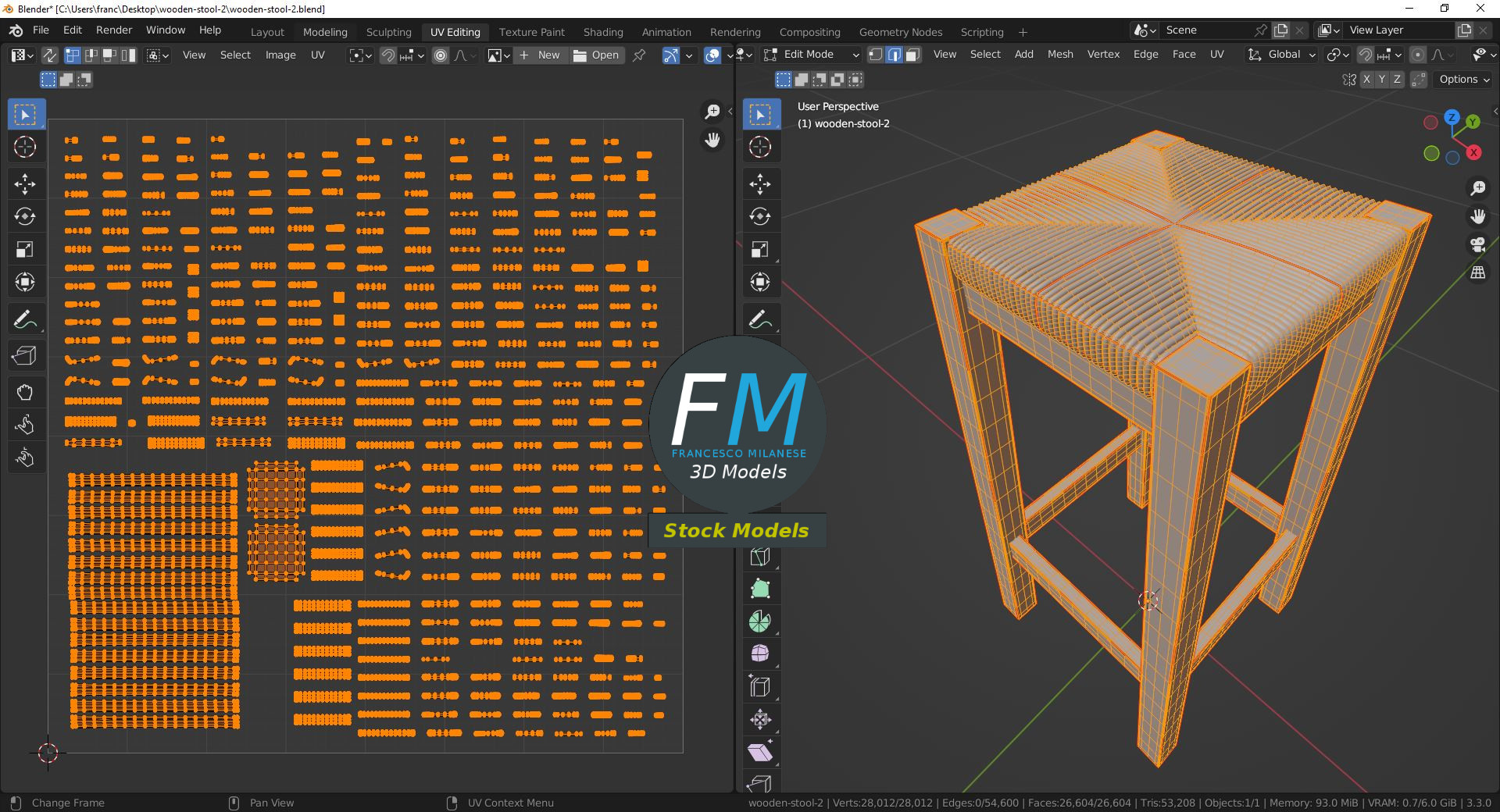Click the Blender logo menu icon
Image resolution: width=1500 pixels, height=812 pixels.
(16, 30)
